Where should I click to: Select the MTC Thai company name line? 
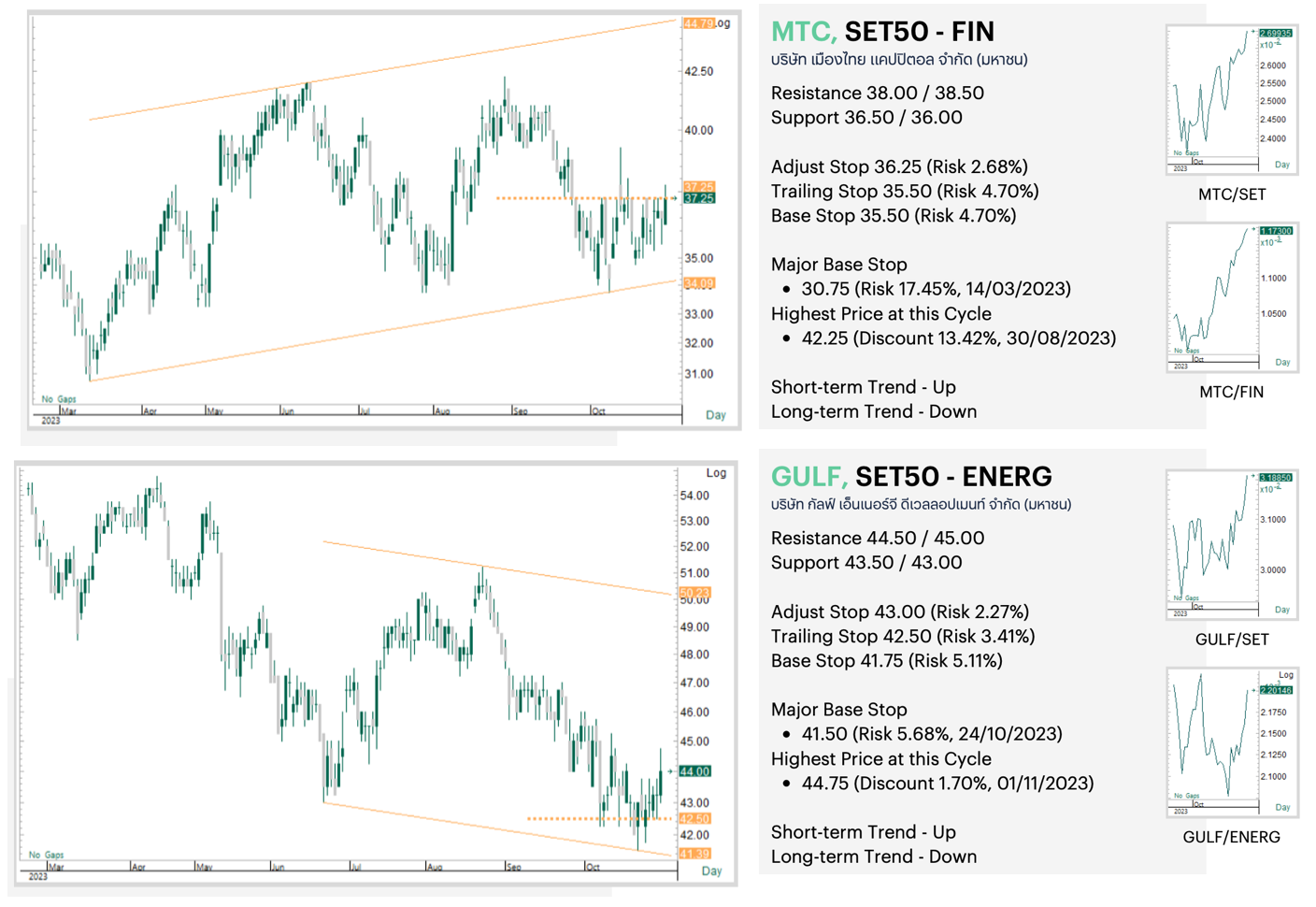[x=899, y=60]
